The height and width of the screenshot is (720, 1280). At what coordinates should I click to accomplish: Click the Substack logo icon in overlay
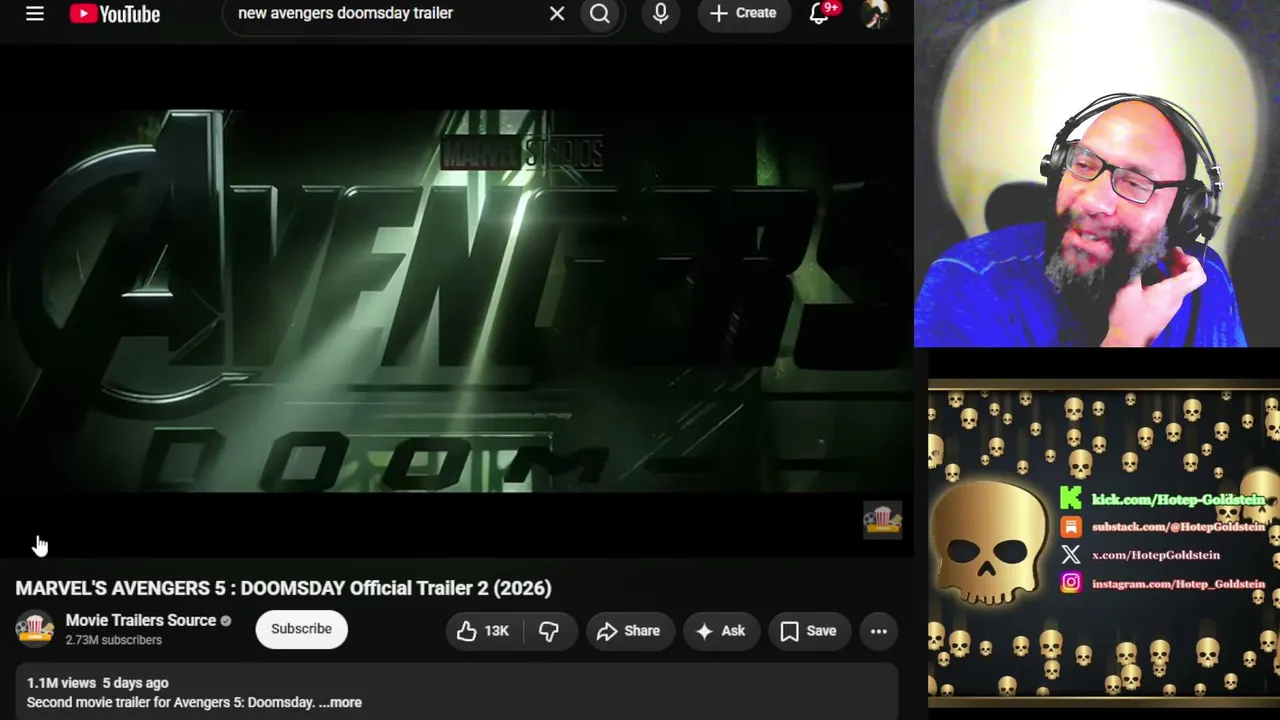[x=1071, y=526]
